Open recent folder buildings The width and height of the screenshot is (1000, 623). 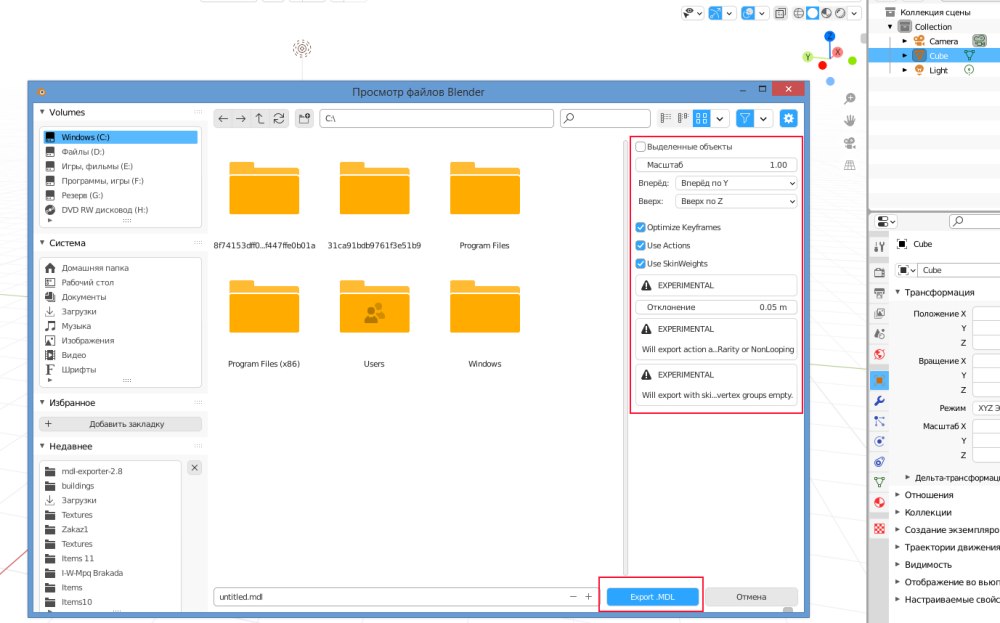pos(112,486)
